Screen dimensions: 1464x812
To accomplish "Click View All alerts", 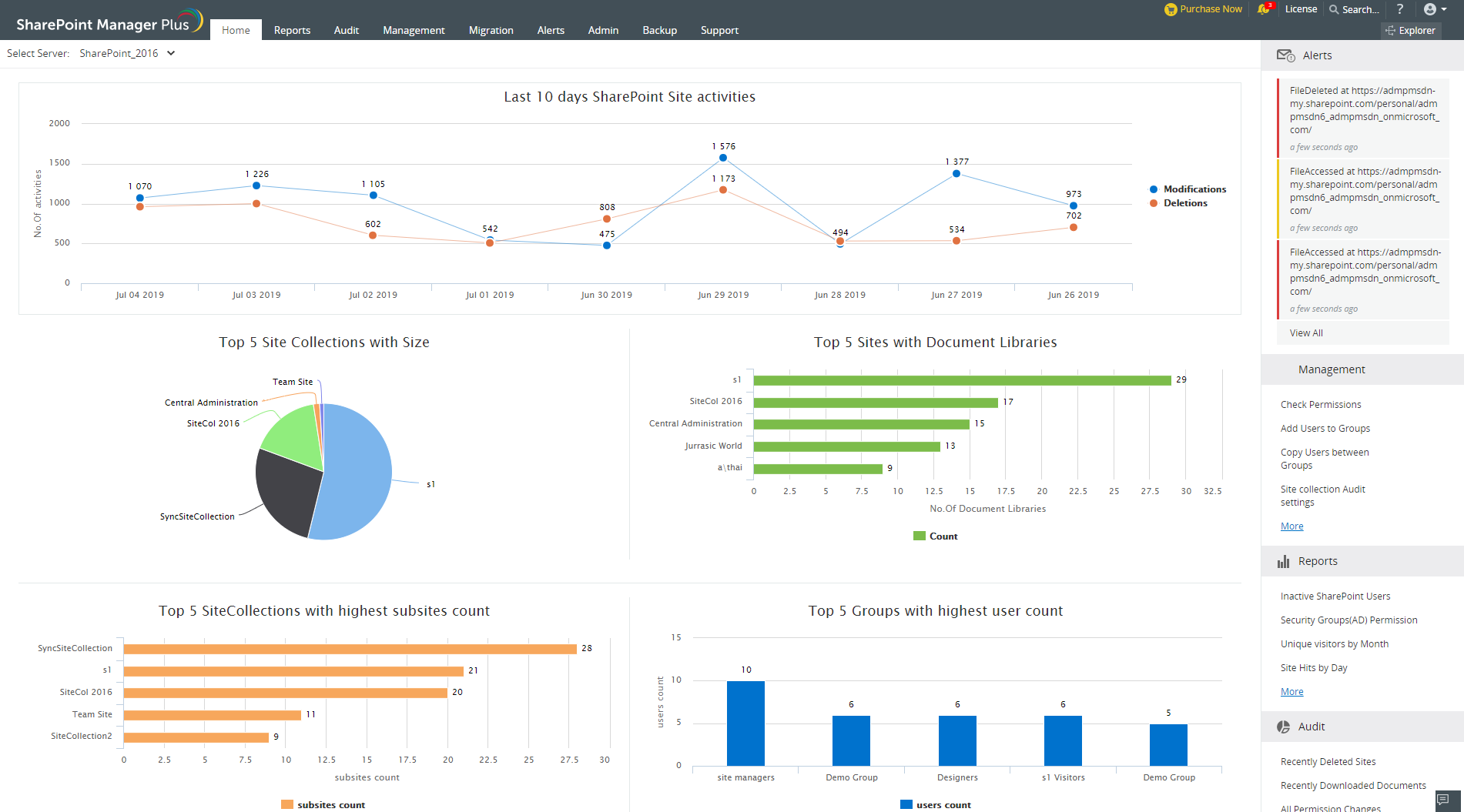I will point(1306,333).
